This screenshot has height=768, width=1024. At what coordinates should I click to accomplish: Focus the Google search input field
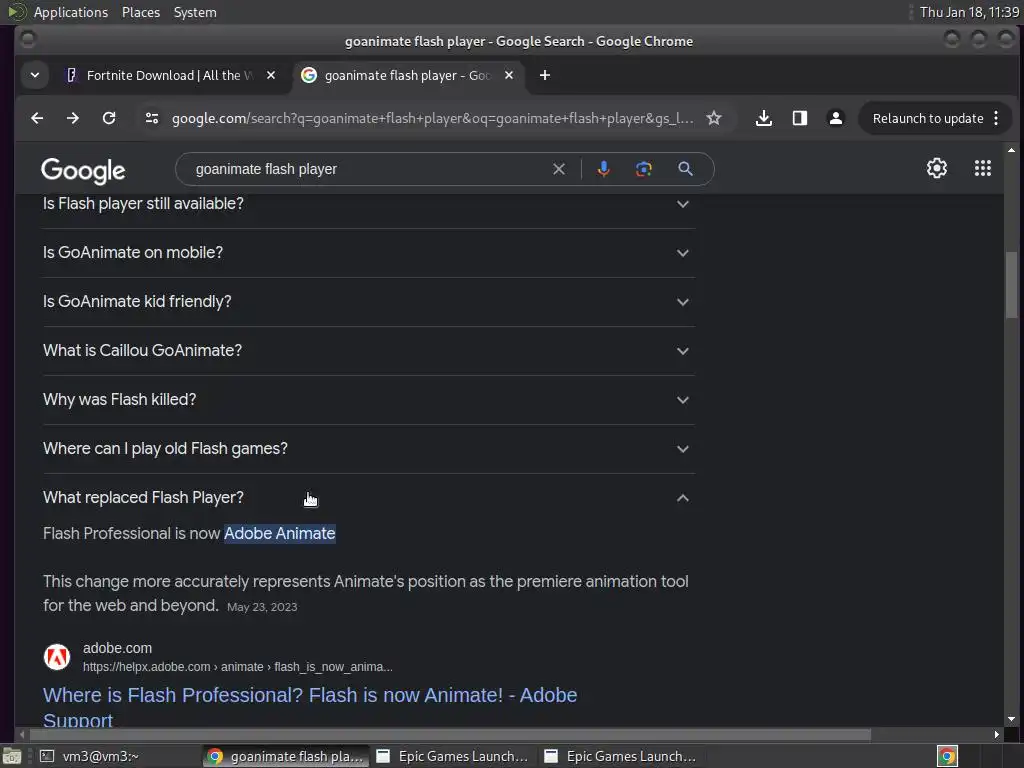369,169
